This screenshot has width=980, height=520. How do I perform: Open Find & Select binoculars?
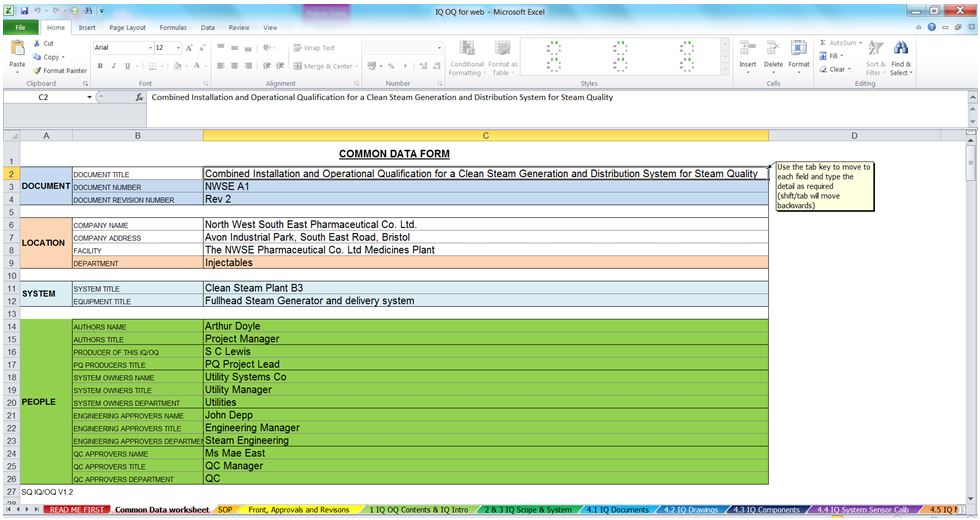pos(901,58)
